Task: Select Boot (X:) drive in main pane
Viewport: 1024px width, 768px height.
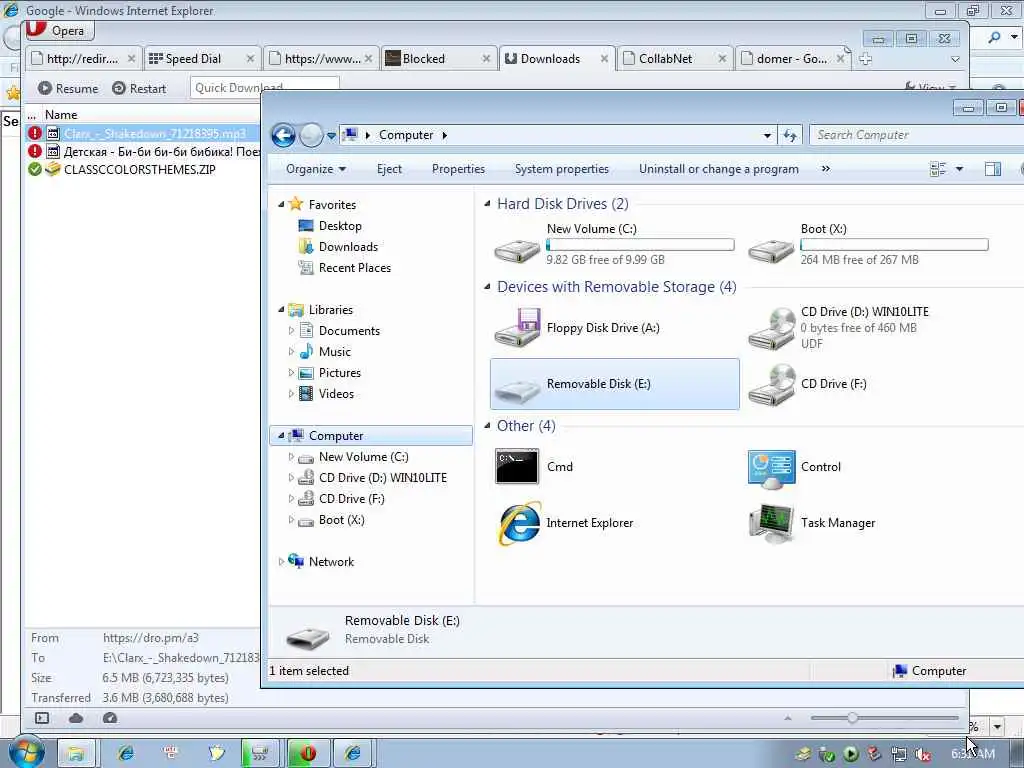Action: [x=869, y=244]
